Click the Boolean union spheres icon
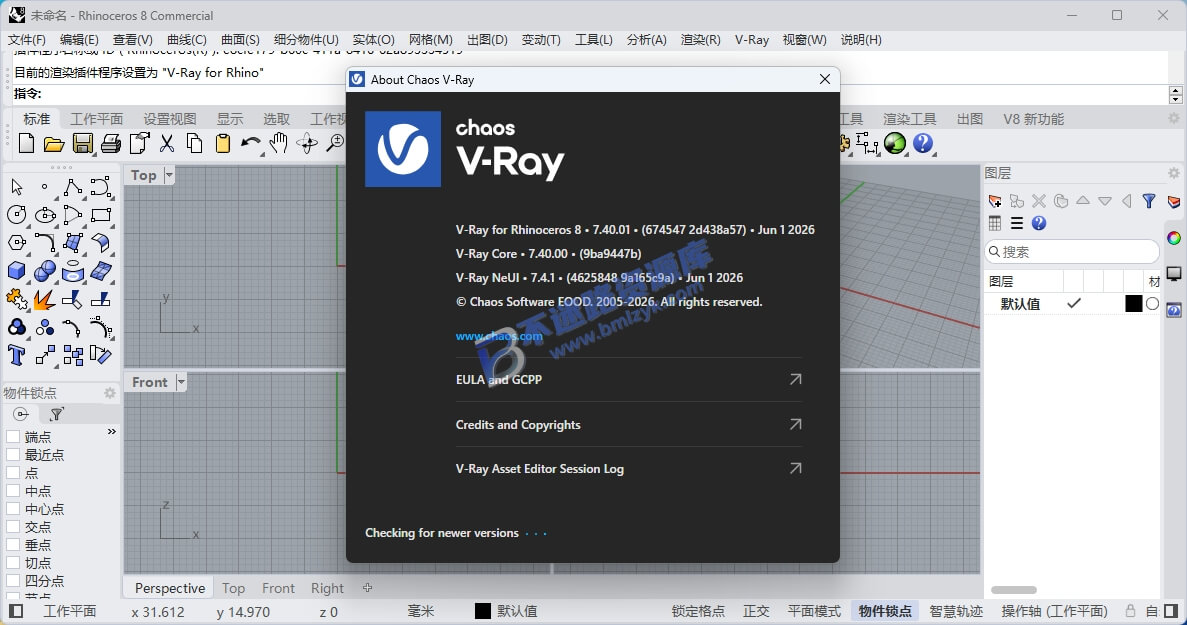 pyautogui.click(x=45, y=271)
